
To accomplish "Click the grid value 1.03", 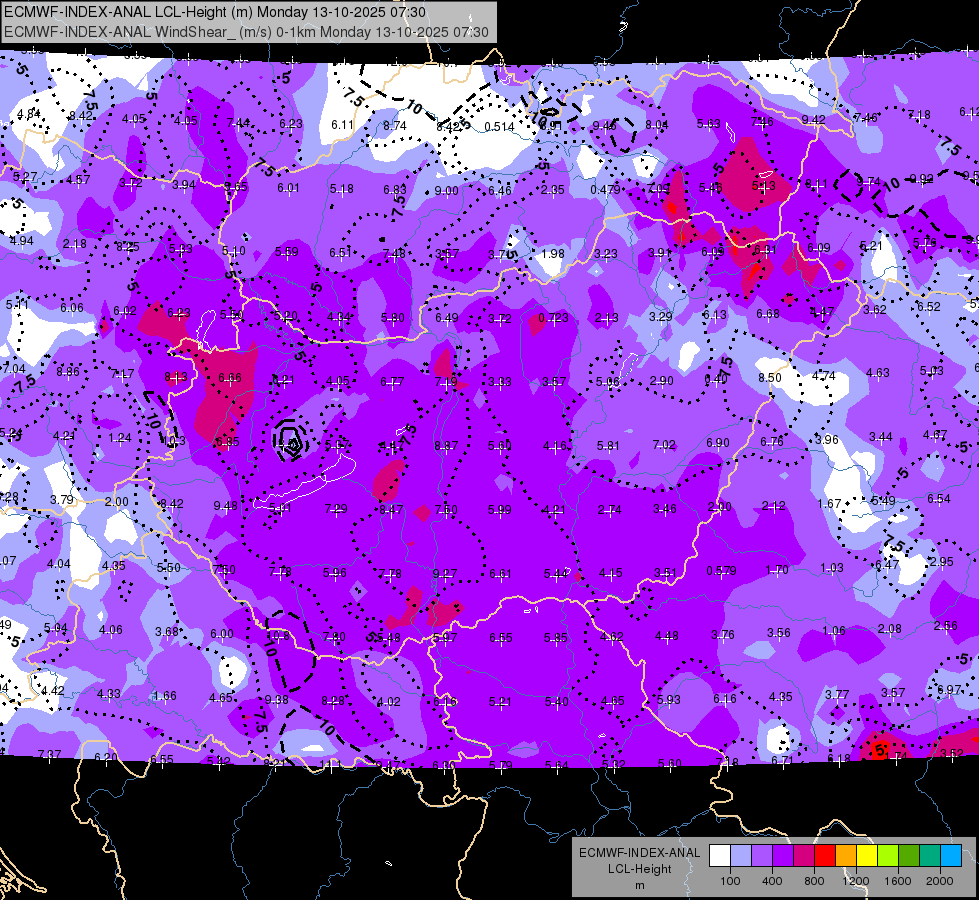I will click(832, 568).
